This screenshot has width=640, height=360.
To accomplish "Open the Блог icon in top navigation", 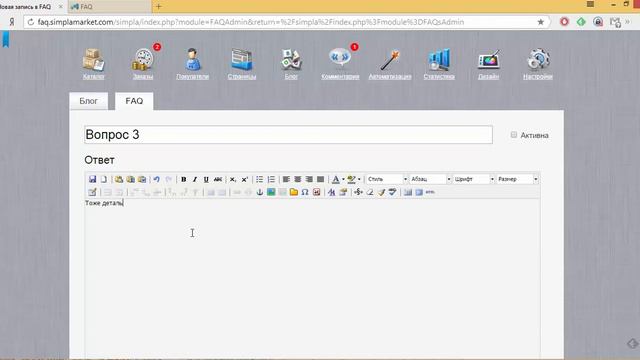I will tap(291, 60).
